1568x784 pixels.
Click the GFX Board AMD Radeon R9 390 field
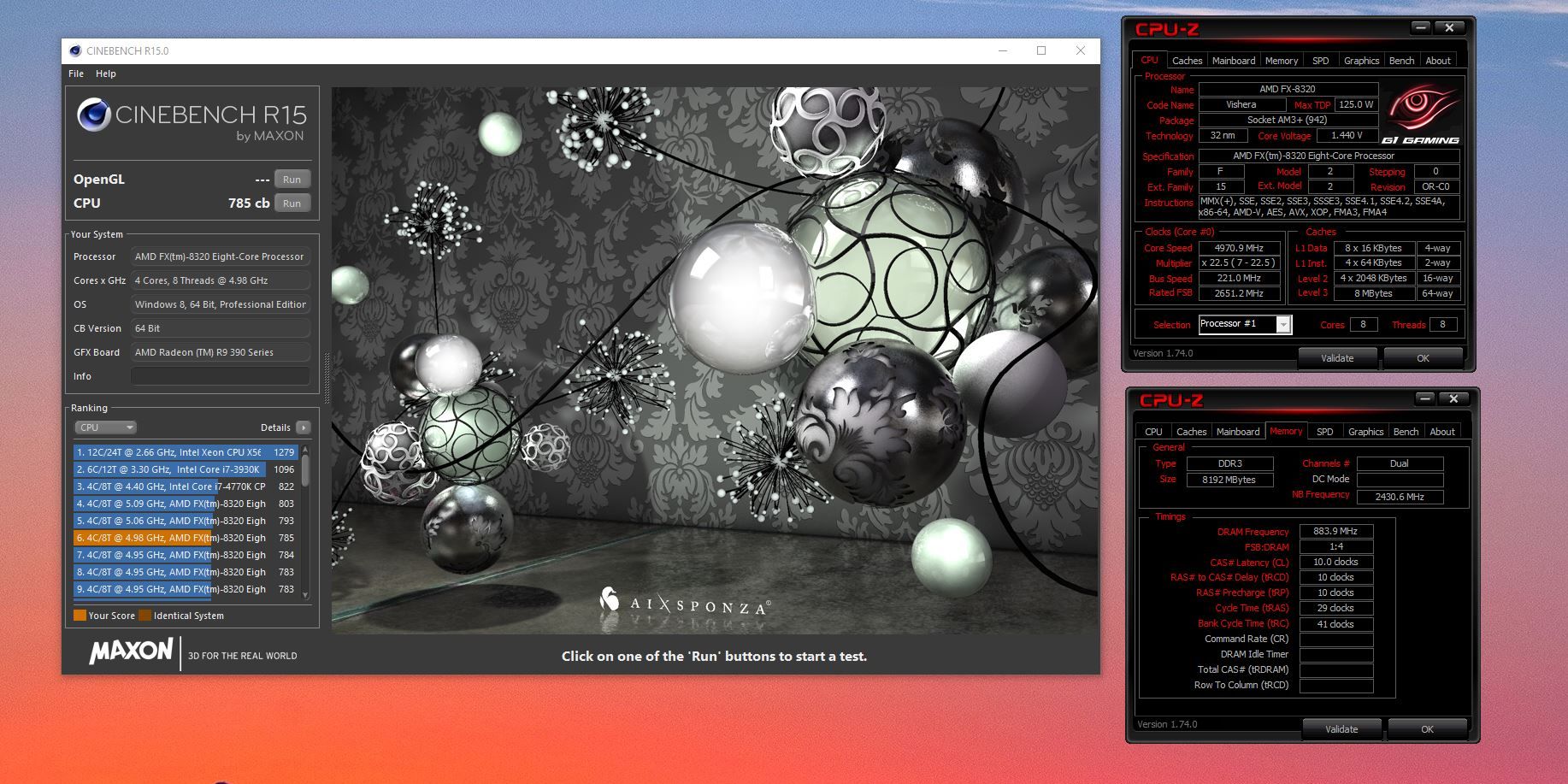pyautogui.click(x=221, y=352)
